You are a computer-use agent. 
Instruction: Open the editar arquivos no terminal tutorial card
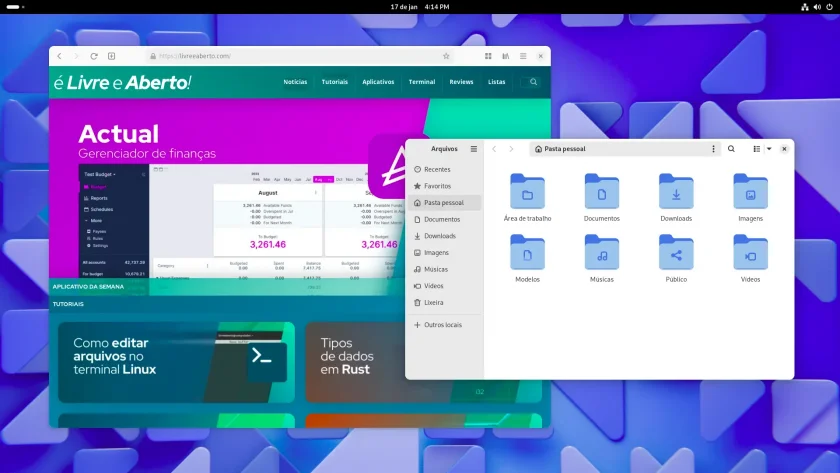pyautogui.click(x=176, y=362)
